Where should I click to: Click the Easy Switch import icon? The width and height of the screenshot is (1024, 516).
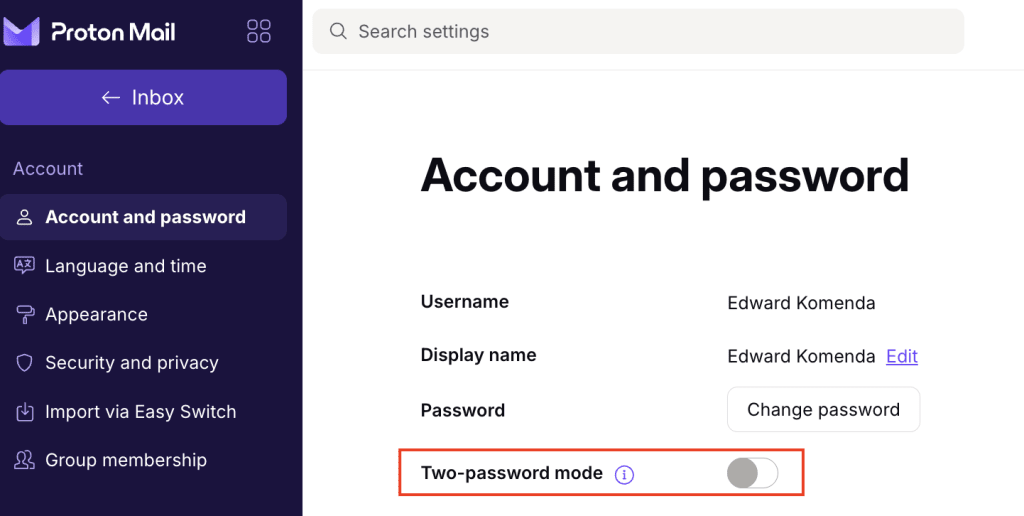point(24,411)
